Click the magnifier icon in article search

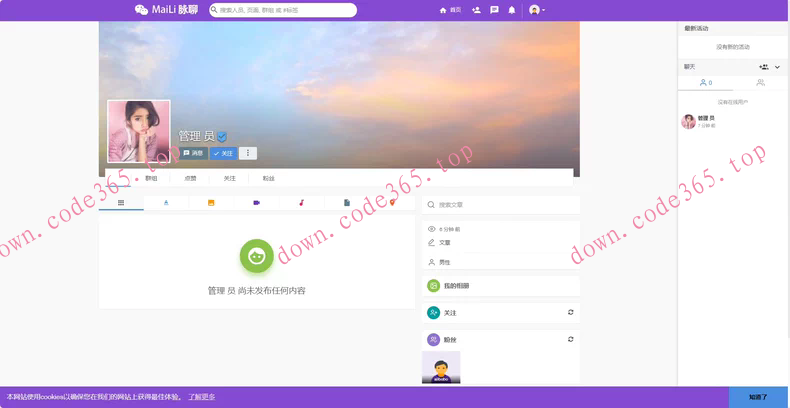pyautogui.click(x=431, y=205)
